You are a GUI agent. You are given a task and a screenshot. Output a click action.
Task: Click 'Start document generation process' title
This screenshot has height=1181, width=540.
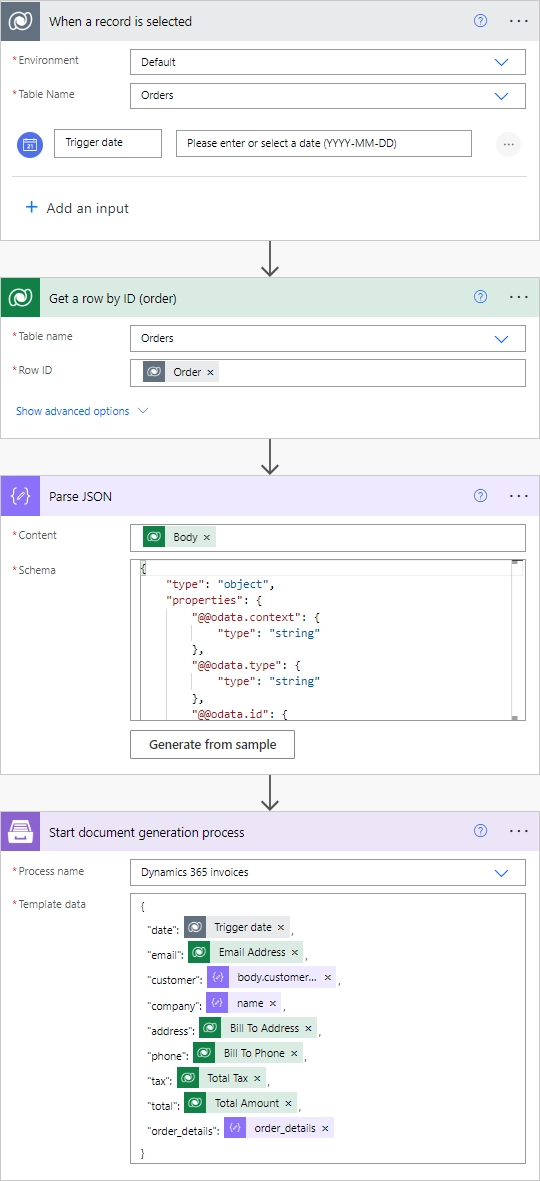click(x=147, y=832)
